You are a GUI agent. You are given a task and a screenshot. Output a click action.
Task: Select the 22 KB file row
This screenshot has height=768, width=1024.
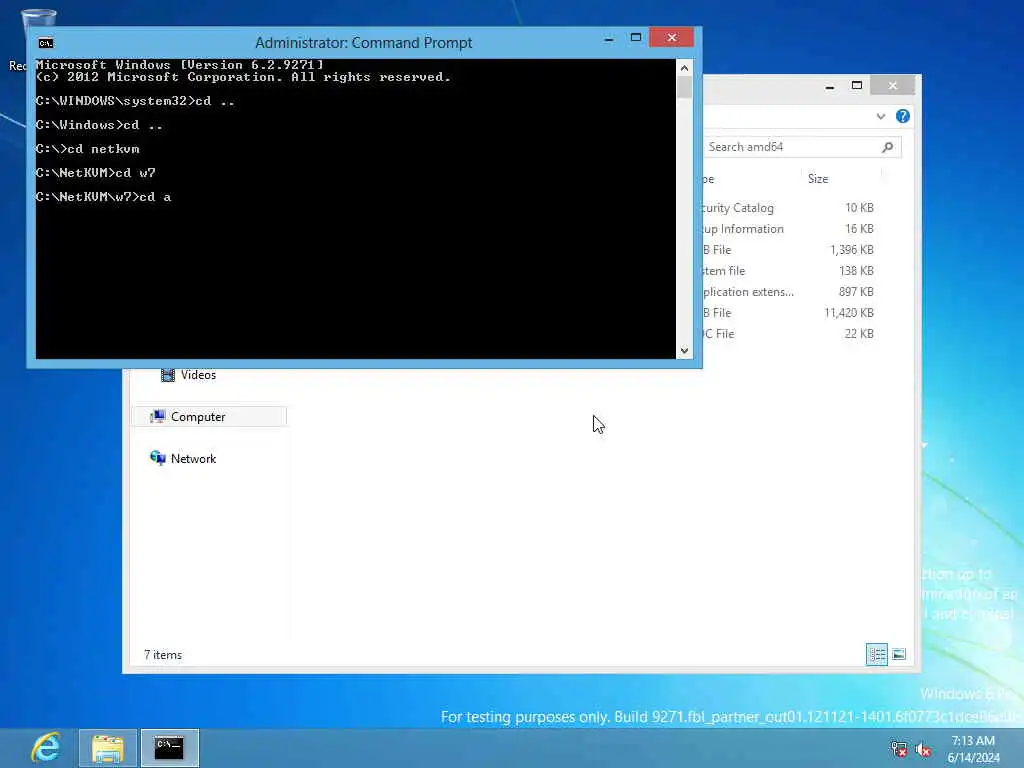point(790,333)
